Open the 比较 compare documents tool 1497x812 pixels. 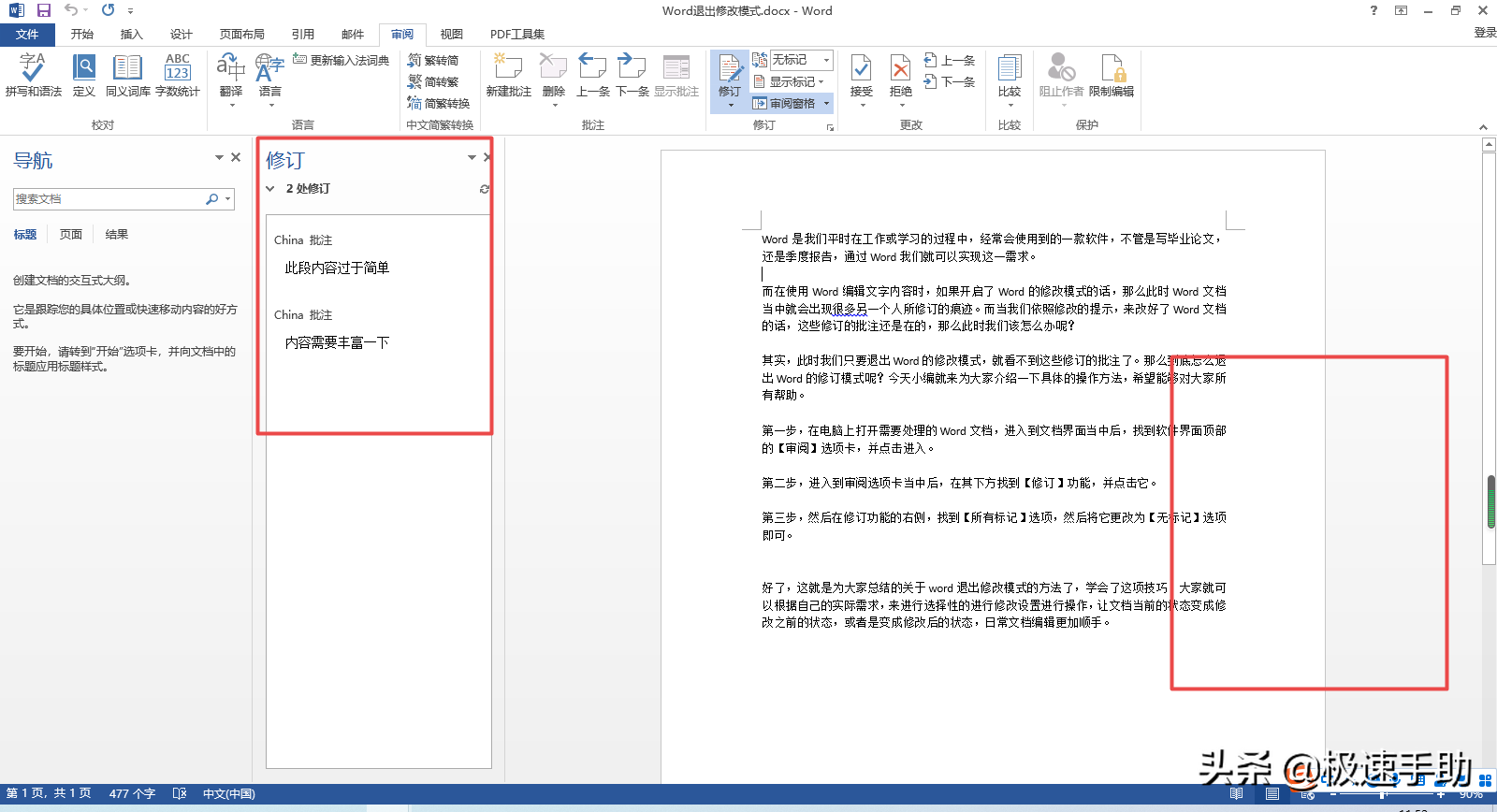click(1009, 75)
